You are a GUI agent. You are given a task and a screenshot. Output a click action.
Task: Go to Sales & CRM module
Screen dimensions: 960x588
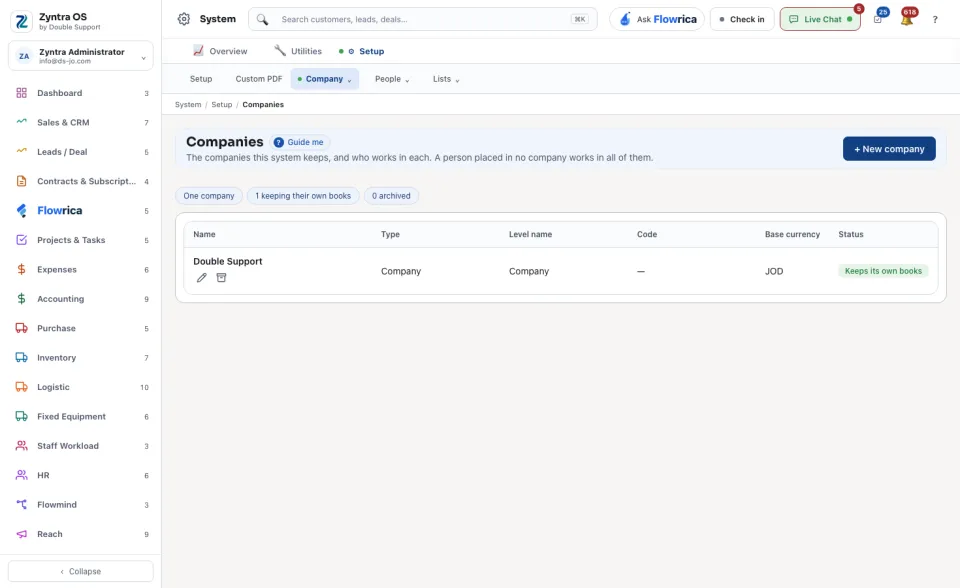coord(81,122)
